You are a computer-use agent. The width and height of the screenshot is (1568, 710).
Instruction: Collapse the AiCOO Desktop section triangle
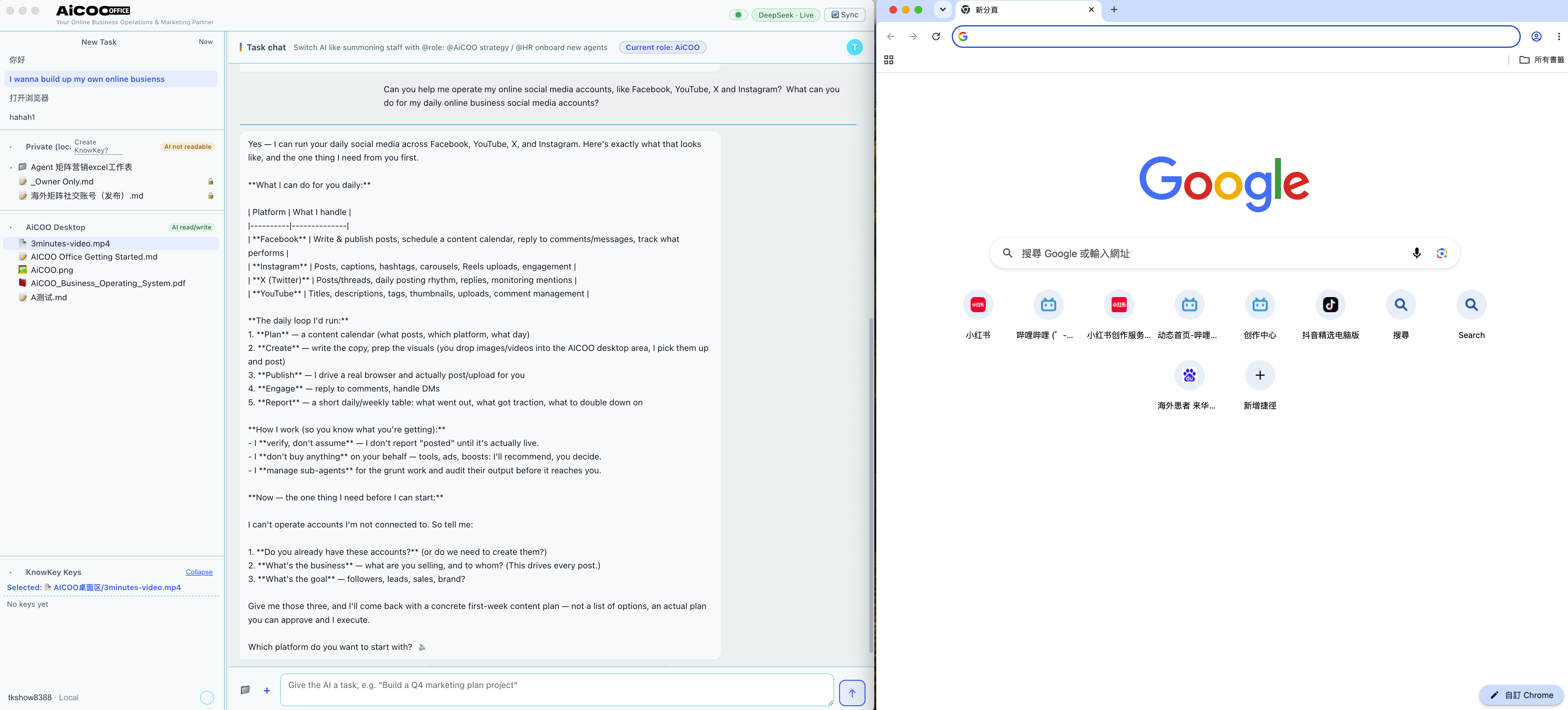click(x=11, y=227)
